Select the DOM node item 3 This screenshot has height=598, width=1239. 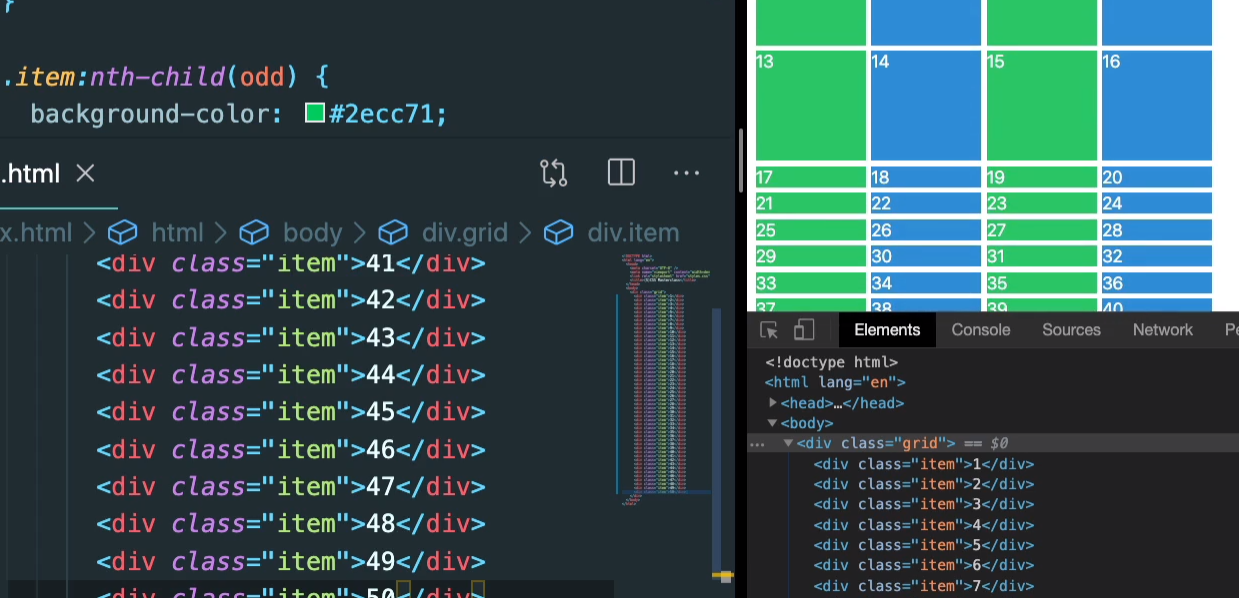point(923,504)
